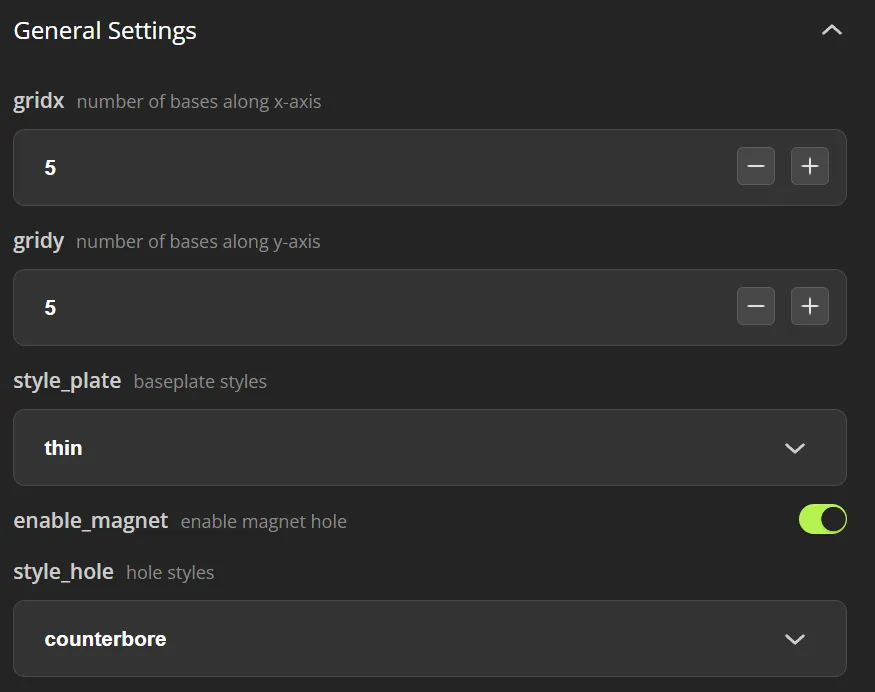Click the General Settings header

pyautogui.click(x=104, y=30)
